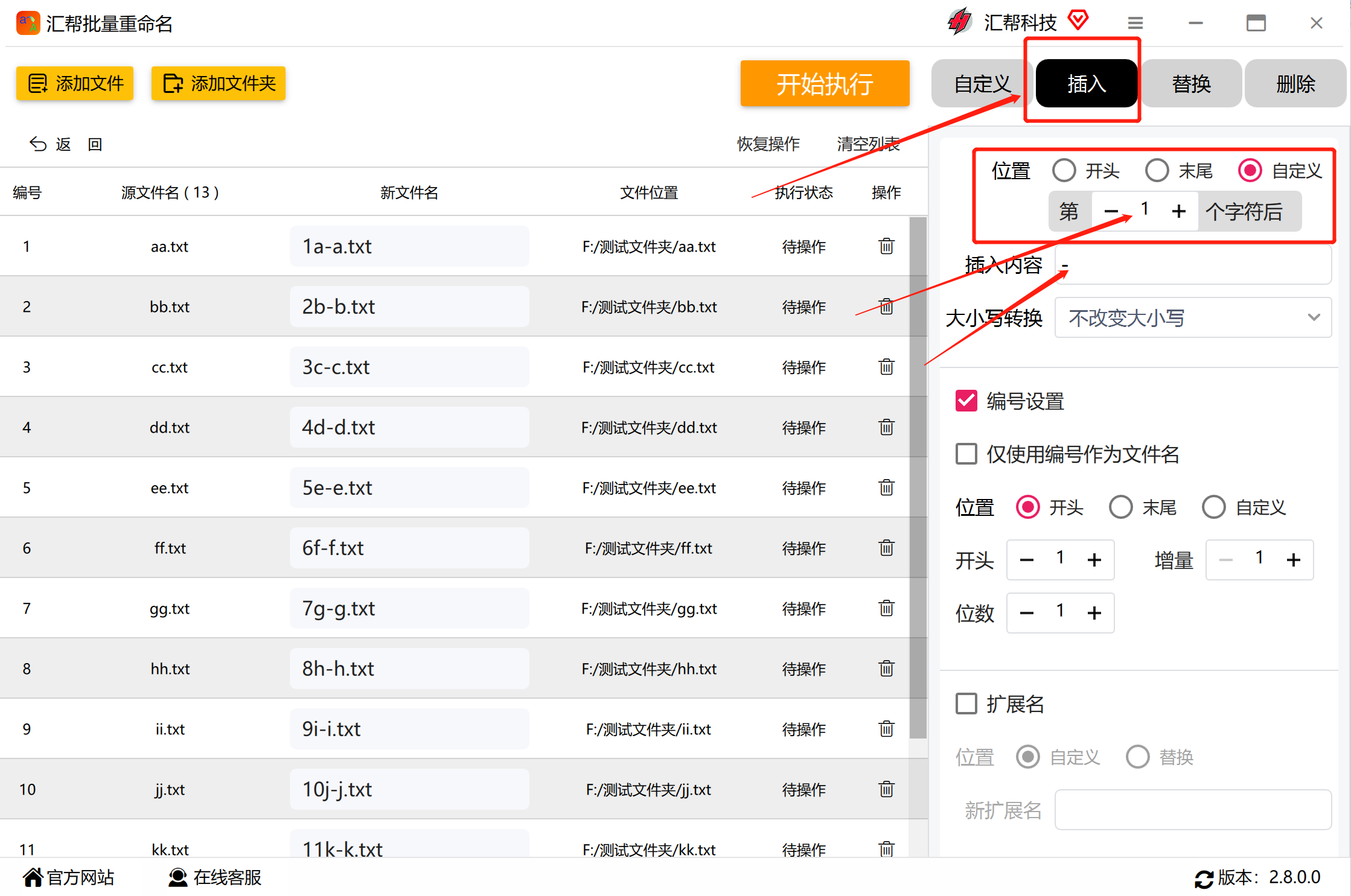Click 开始执行 to start renaming
The height and width of the screenshot is (896, 1351).
[825, 83]
